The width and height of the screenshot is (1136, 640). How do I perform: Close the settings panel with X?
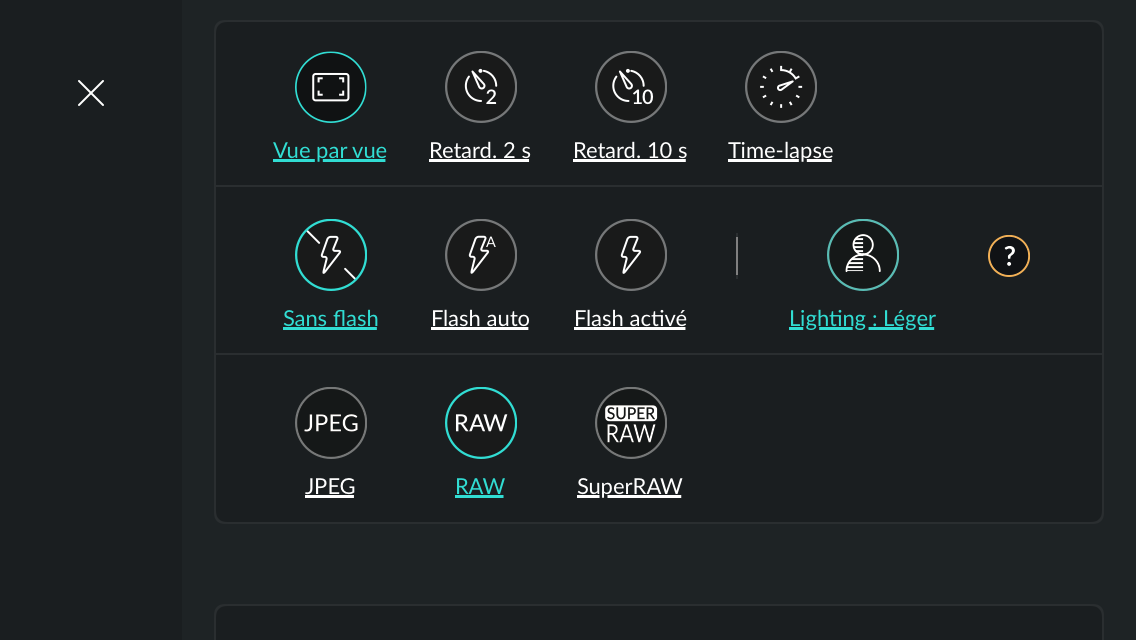(x=91, y=93)
